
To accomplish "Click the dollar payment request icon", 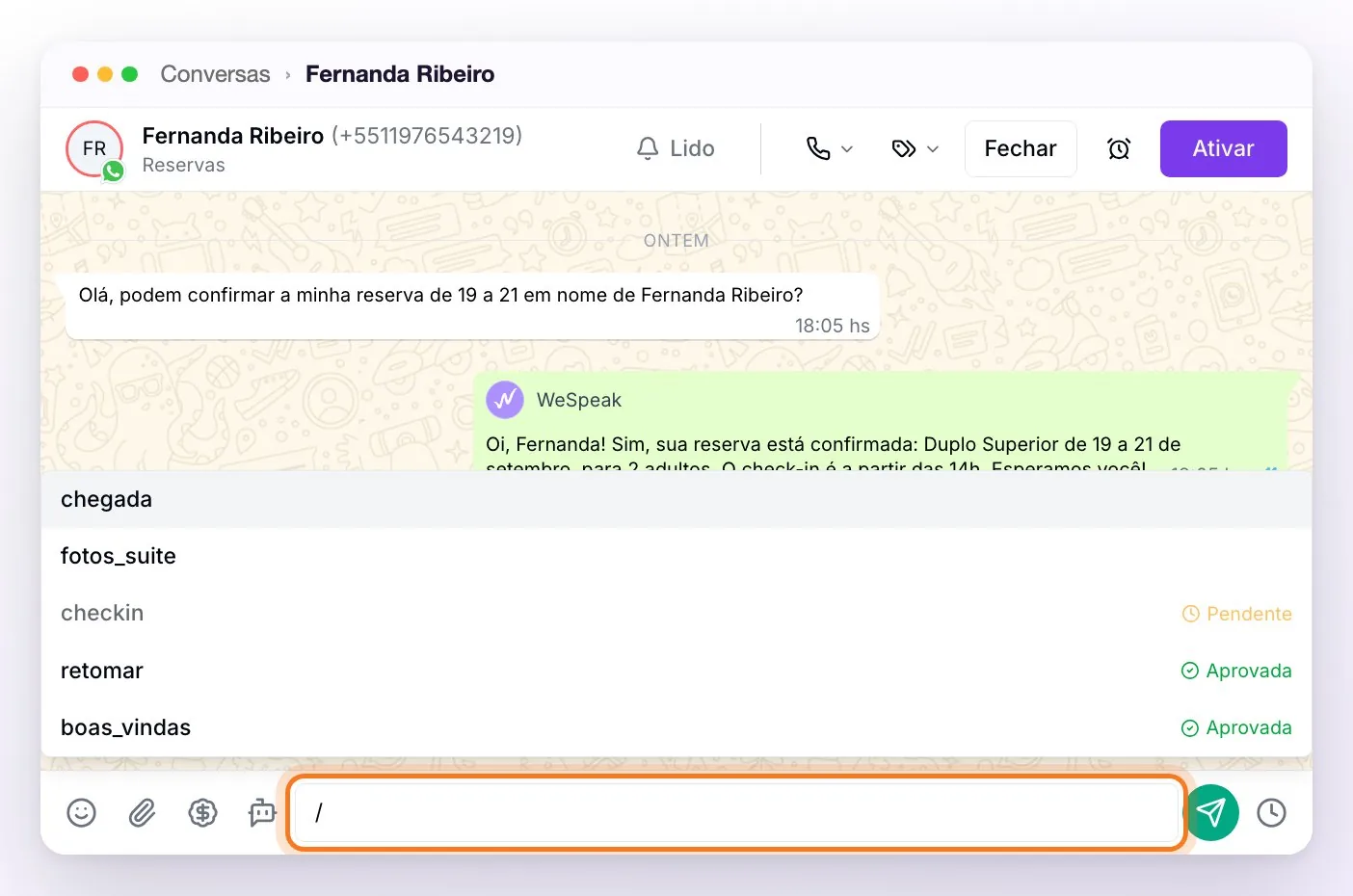I will coord(202,813).
